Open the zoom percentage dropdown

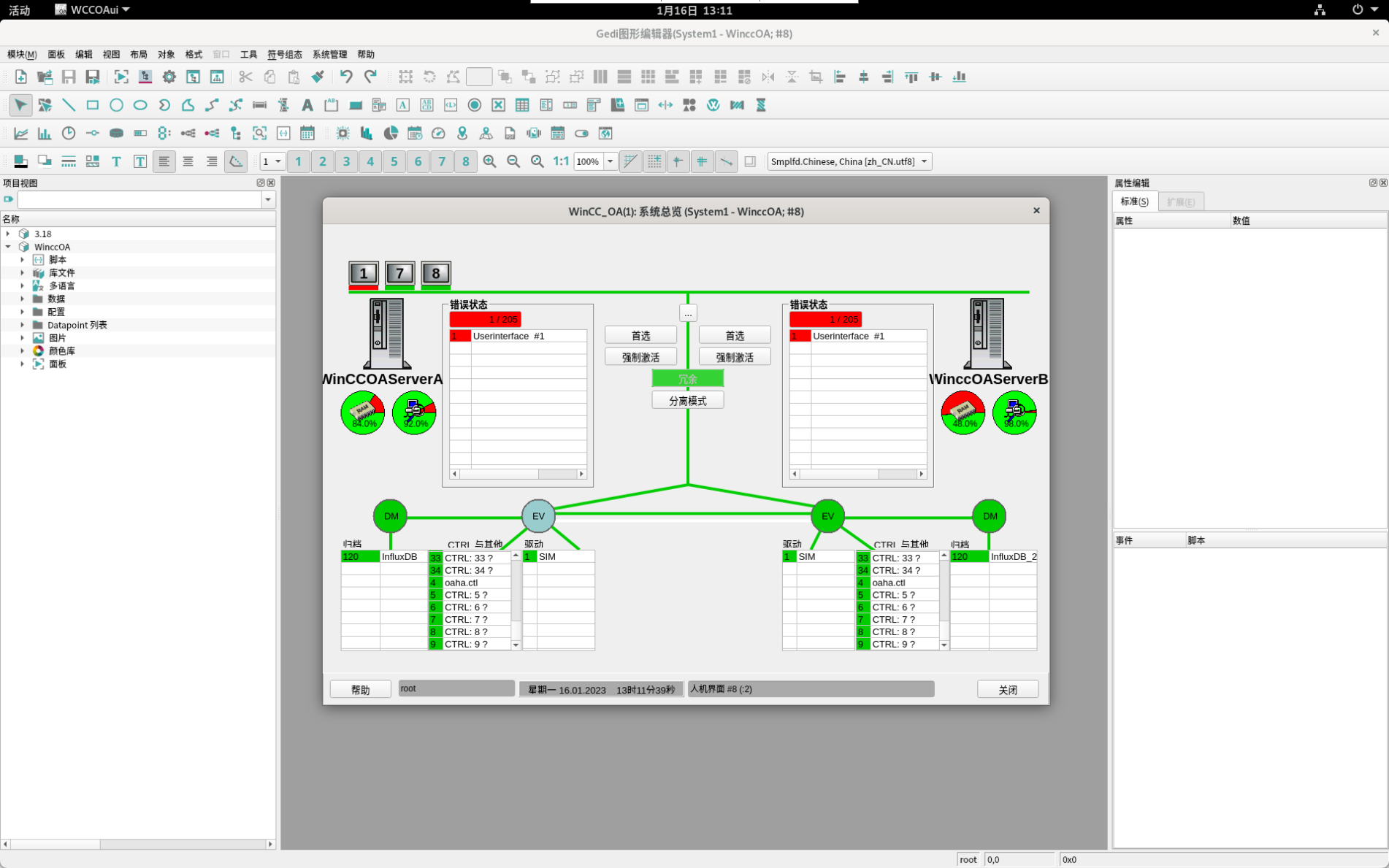click(x=610, y=161)
